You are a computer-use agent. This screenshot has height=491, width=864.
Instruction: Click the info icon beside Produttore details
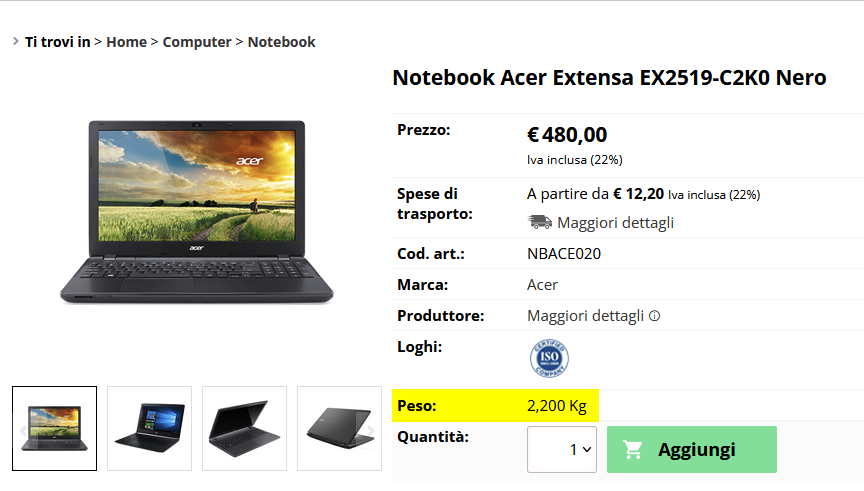coord(654,316)
